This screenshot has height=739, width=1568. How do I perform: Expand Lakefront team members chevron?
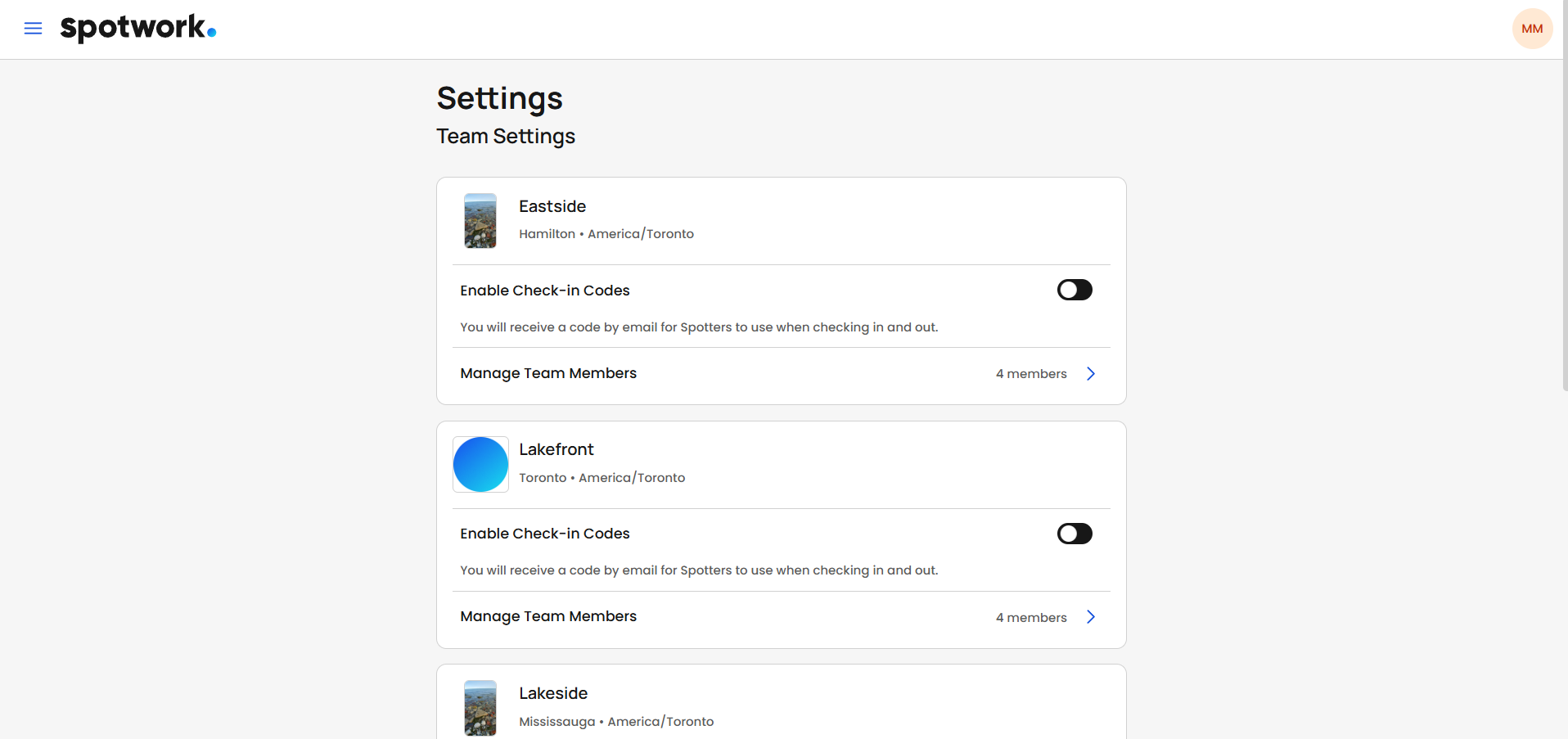(x=1090, y=617)
